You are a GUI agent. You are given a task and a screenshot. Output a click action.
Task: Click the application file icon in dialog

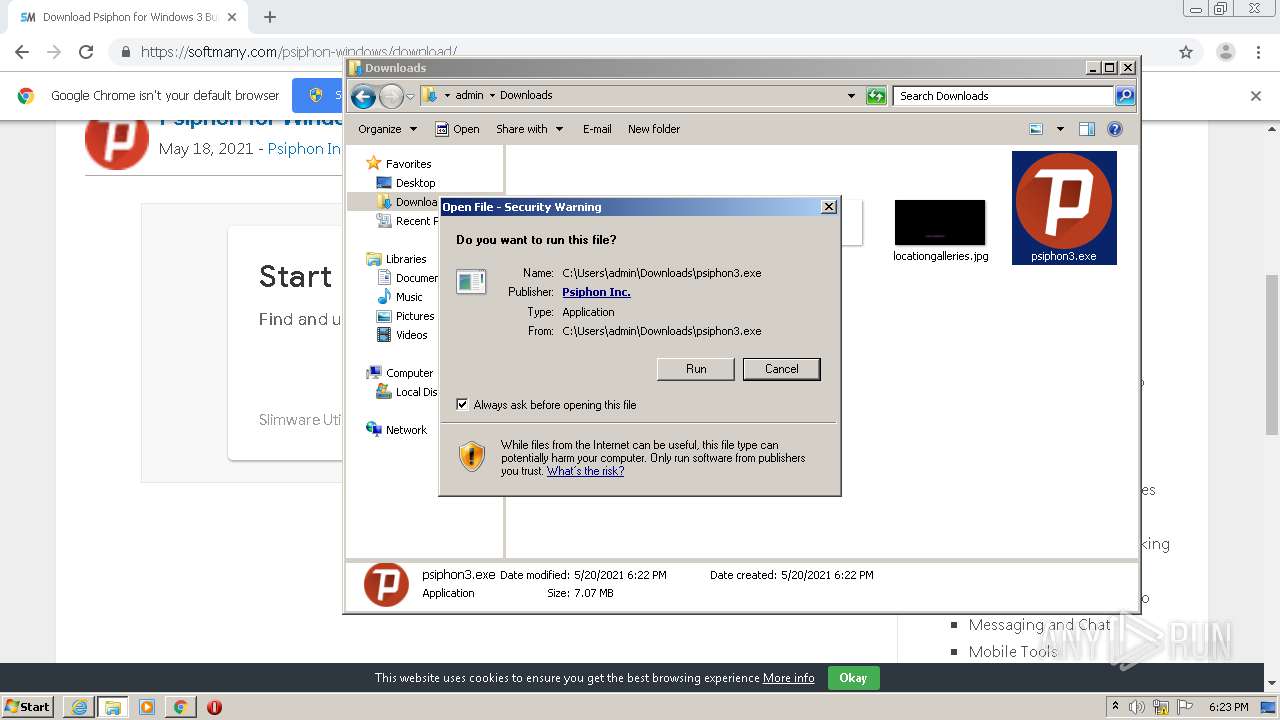click(x=471, y=282)
